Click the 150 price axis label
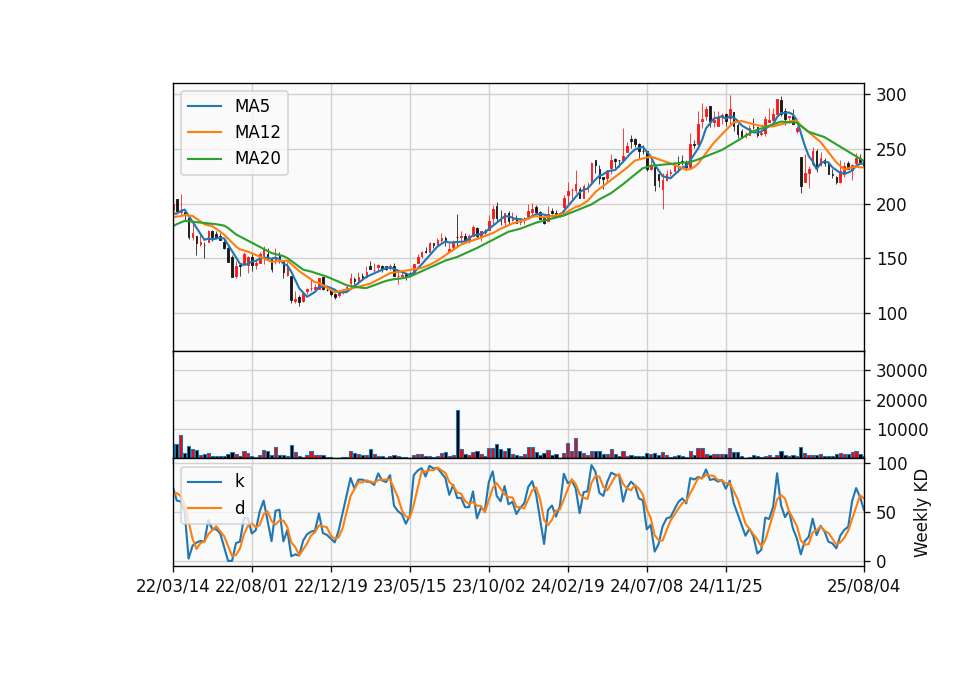Image resolution: width=960 pixels, height=690 pixels. (x=891, y=259)
